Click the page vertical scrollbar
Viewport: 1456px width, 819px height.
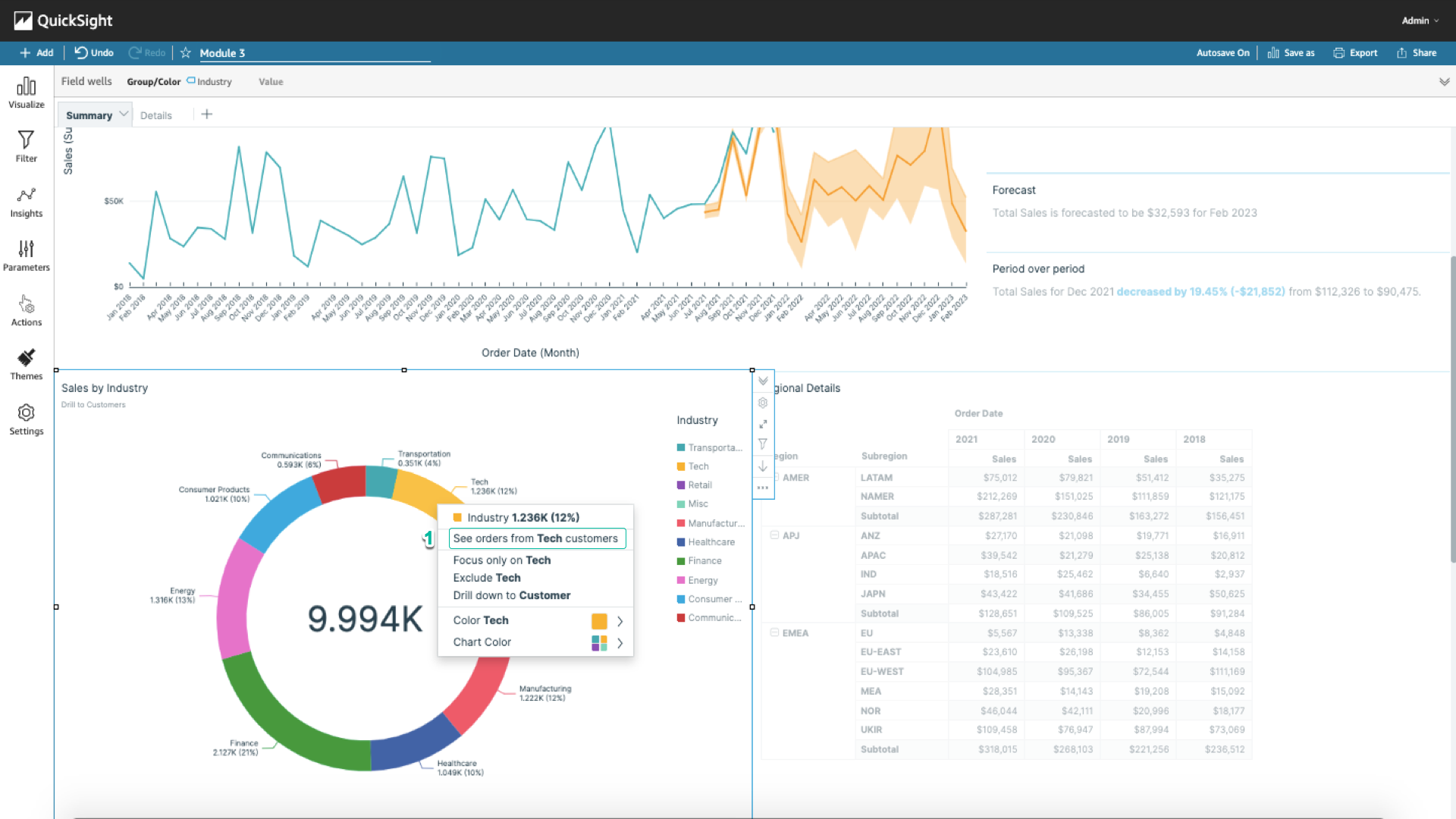tap(1452, 409)
